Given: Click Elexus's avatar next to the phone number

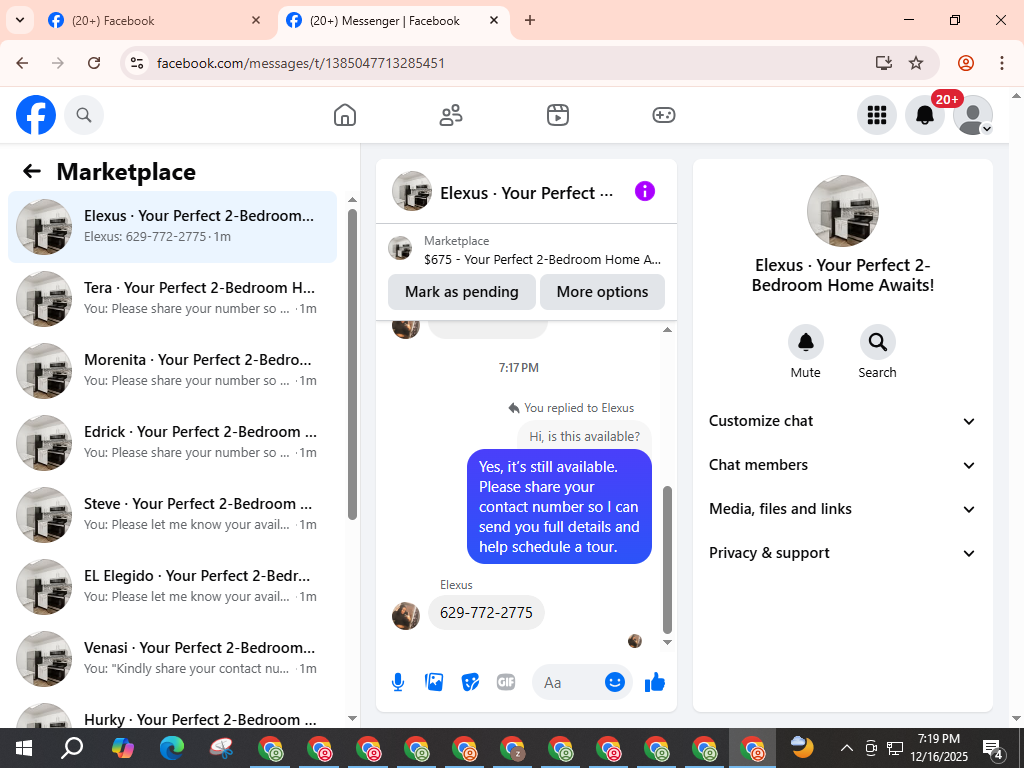Looking at the screenshot, I should click(x=406, y=616).
